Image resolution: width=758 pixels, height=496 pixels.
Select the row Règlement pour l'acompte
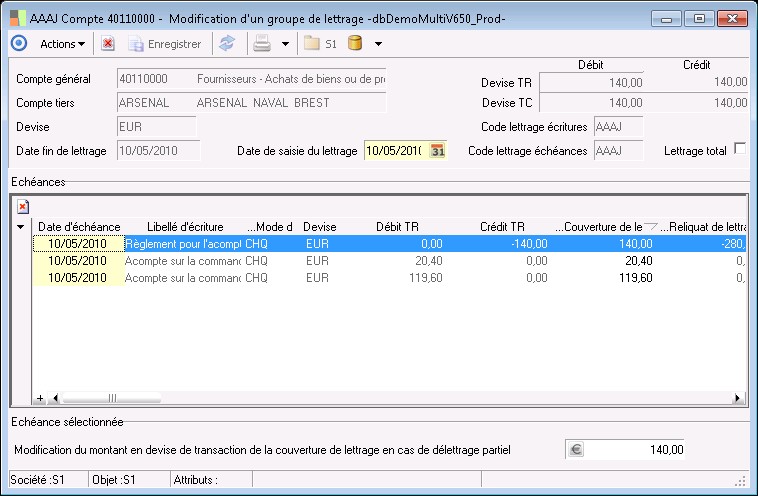click(389, 244)
